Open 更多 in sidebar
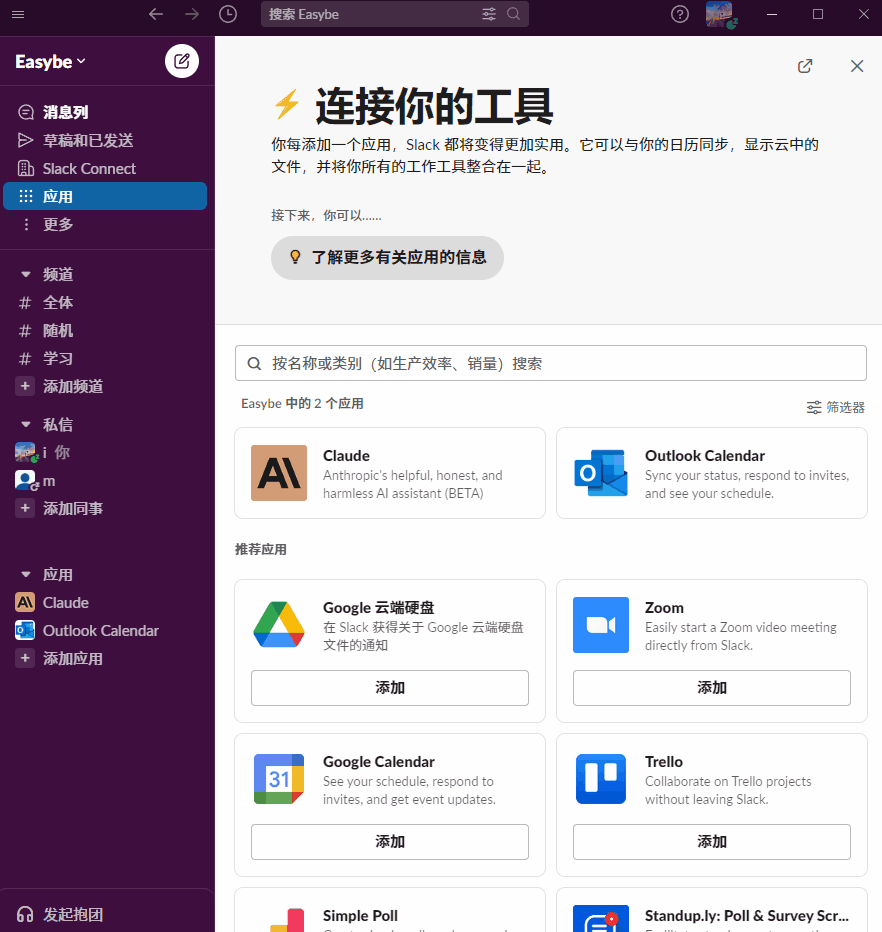The image size is (882, 932). pyautogui.click(x=105, y=224)
